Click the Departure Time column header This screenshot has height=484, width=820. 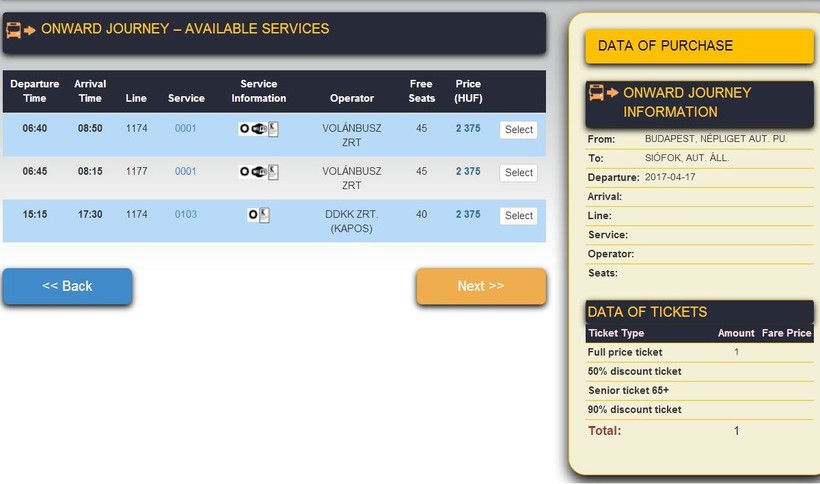(x=35, y=91)
